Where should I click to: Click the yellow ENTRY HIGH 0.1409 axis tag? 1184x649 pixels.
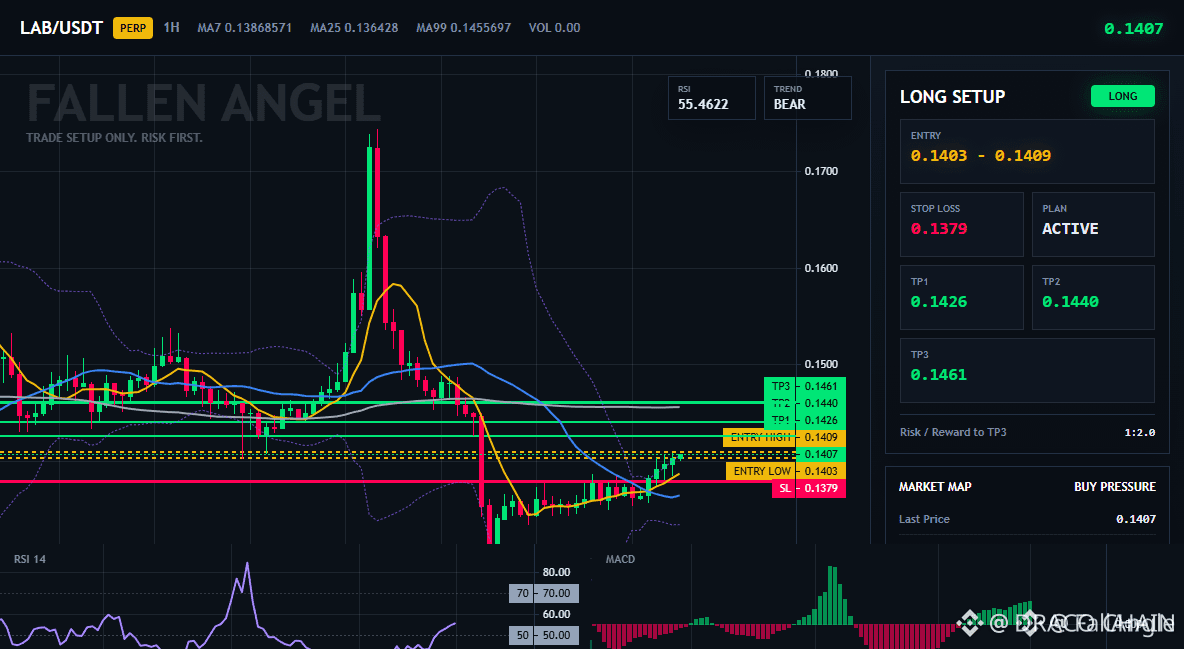coord(785,437)
